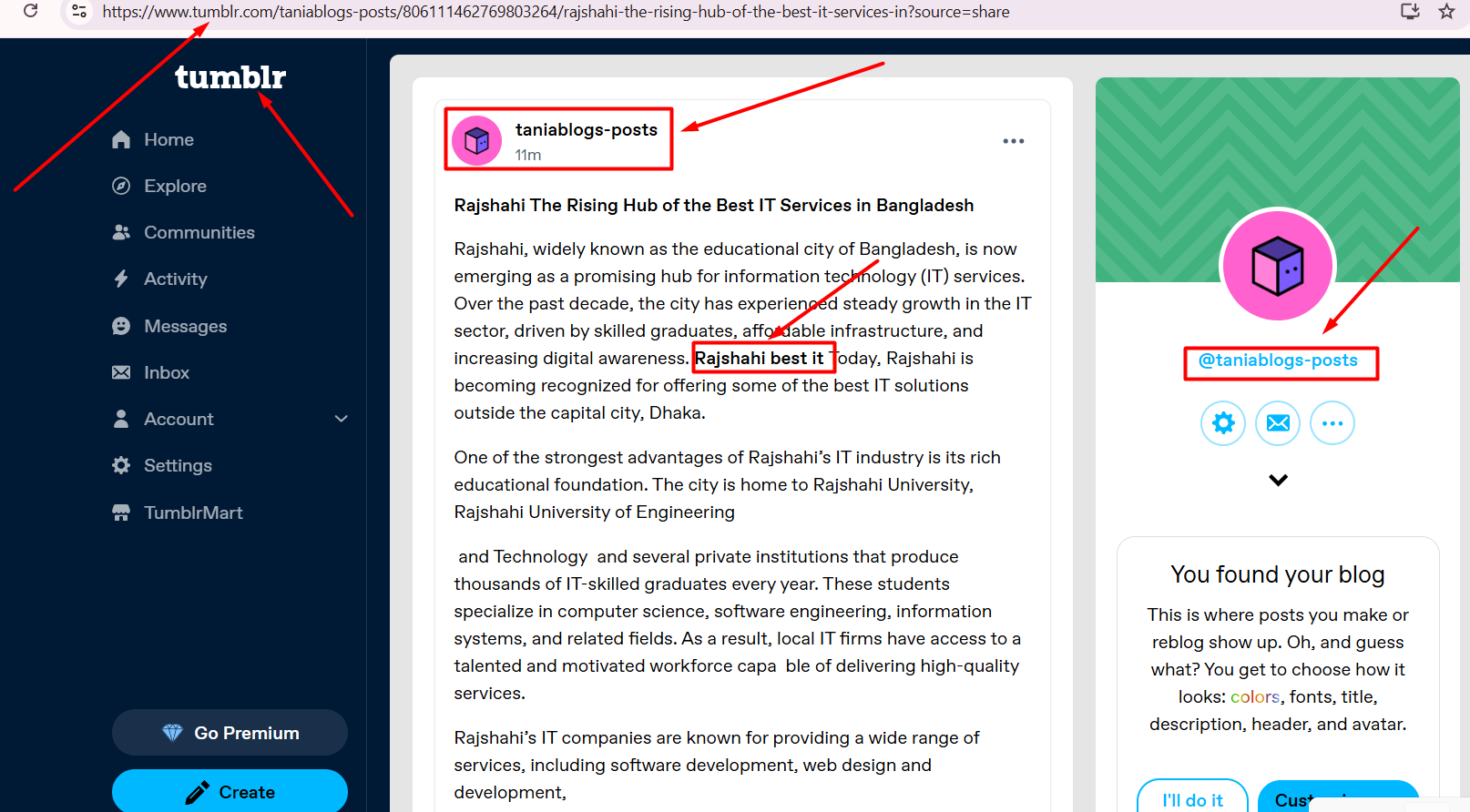Expand the Account menu chevron

click(x=342, y=419)
